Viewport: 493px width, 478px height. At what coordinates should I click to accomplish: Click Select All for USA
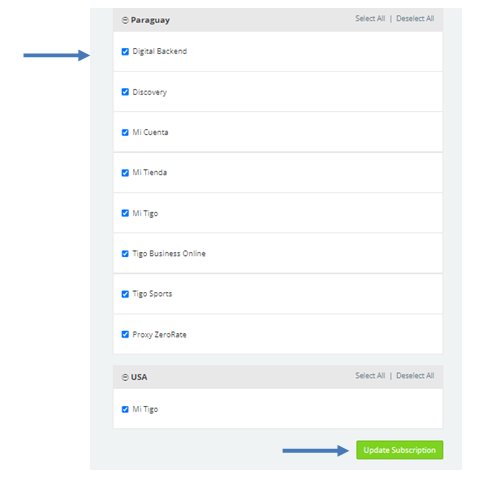[370, 376]
